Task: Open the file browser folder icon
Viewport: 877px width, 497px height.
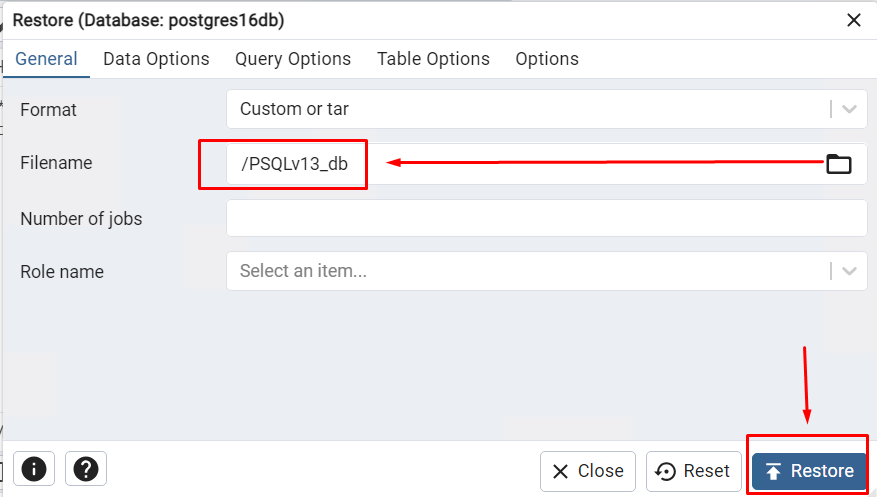Action: point(838,164)
